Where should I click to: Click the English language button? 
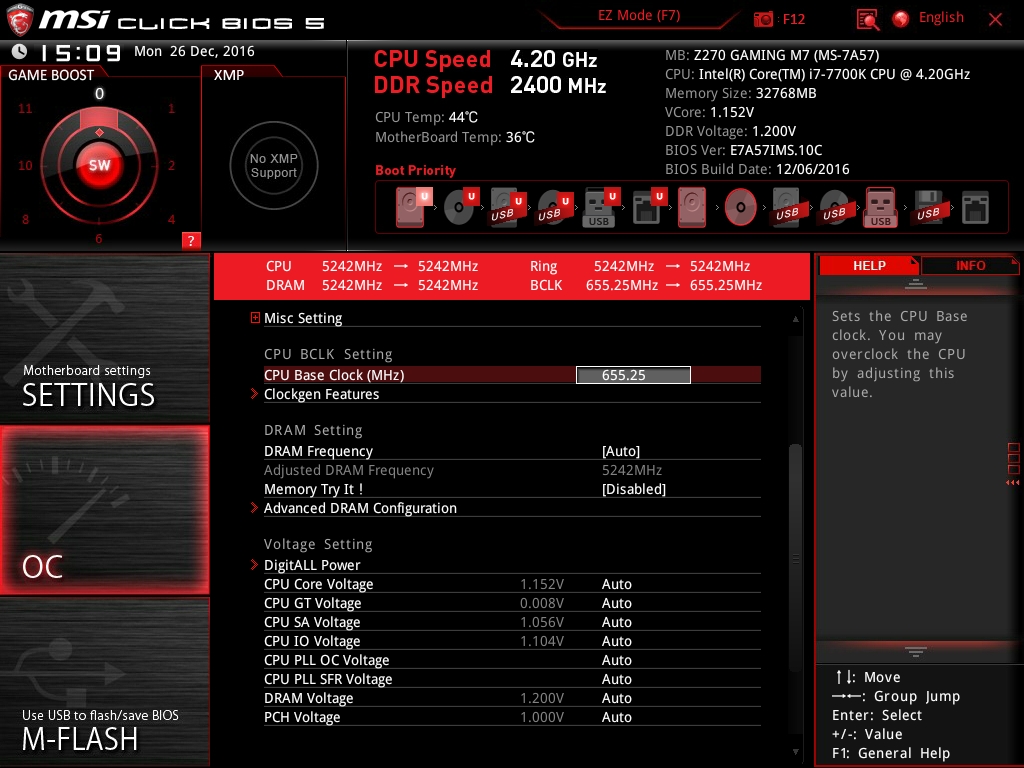(941, 18)
